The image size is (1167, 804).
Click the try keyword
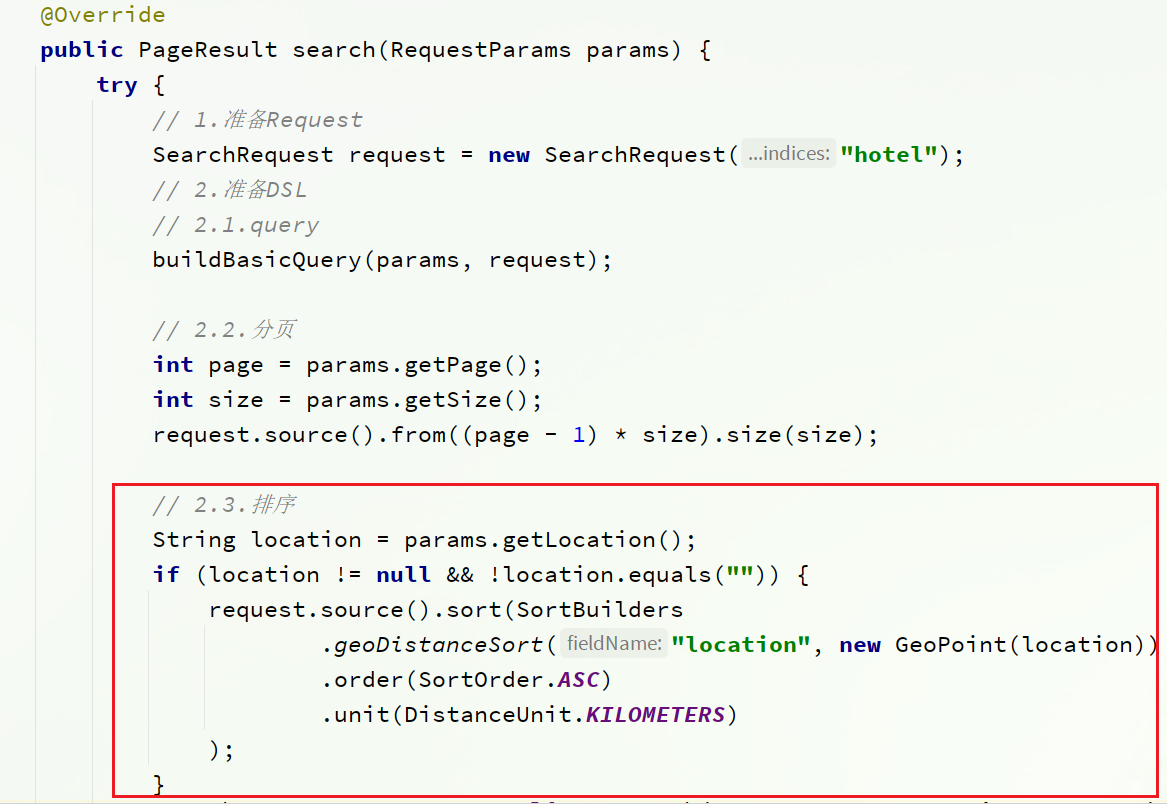click(x=117, y=86)
